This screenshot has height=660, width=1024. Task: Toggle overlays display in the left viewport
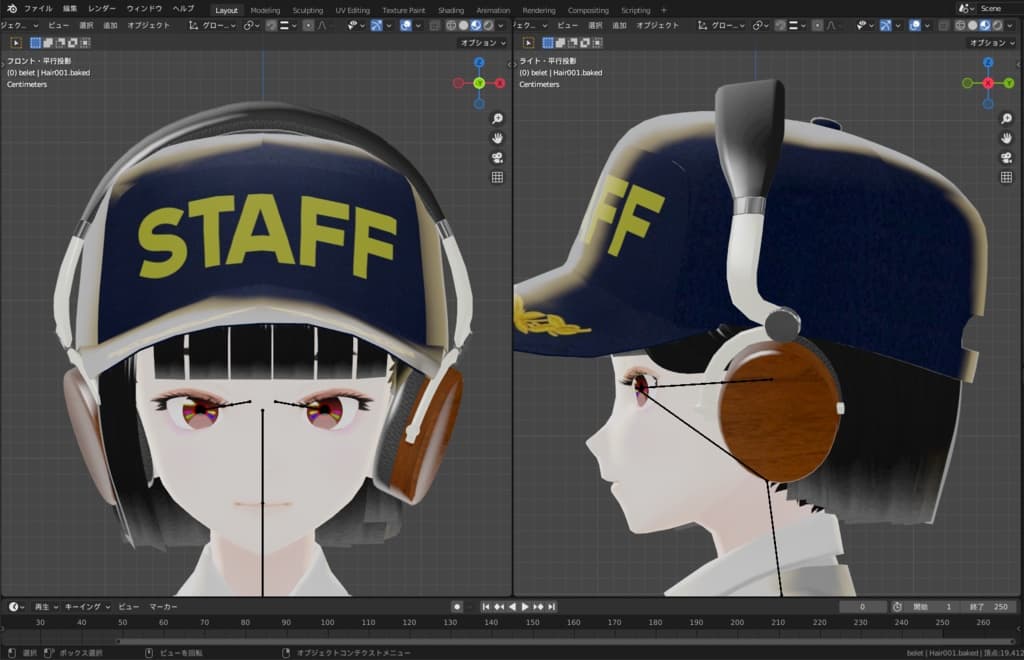click(x=406, y=26)
